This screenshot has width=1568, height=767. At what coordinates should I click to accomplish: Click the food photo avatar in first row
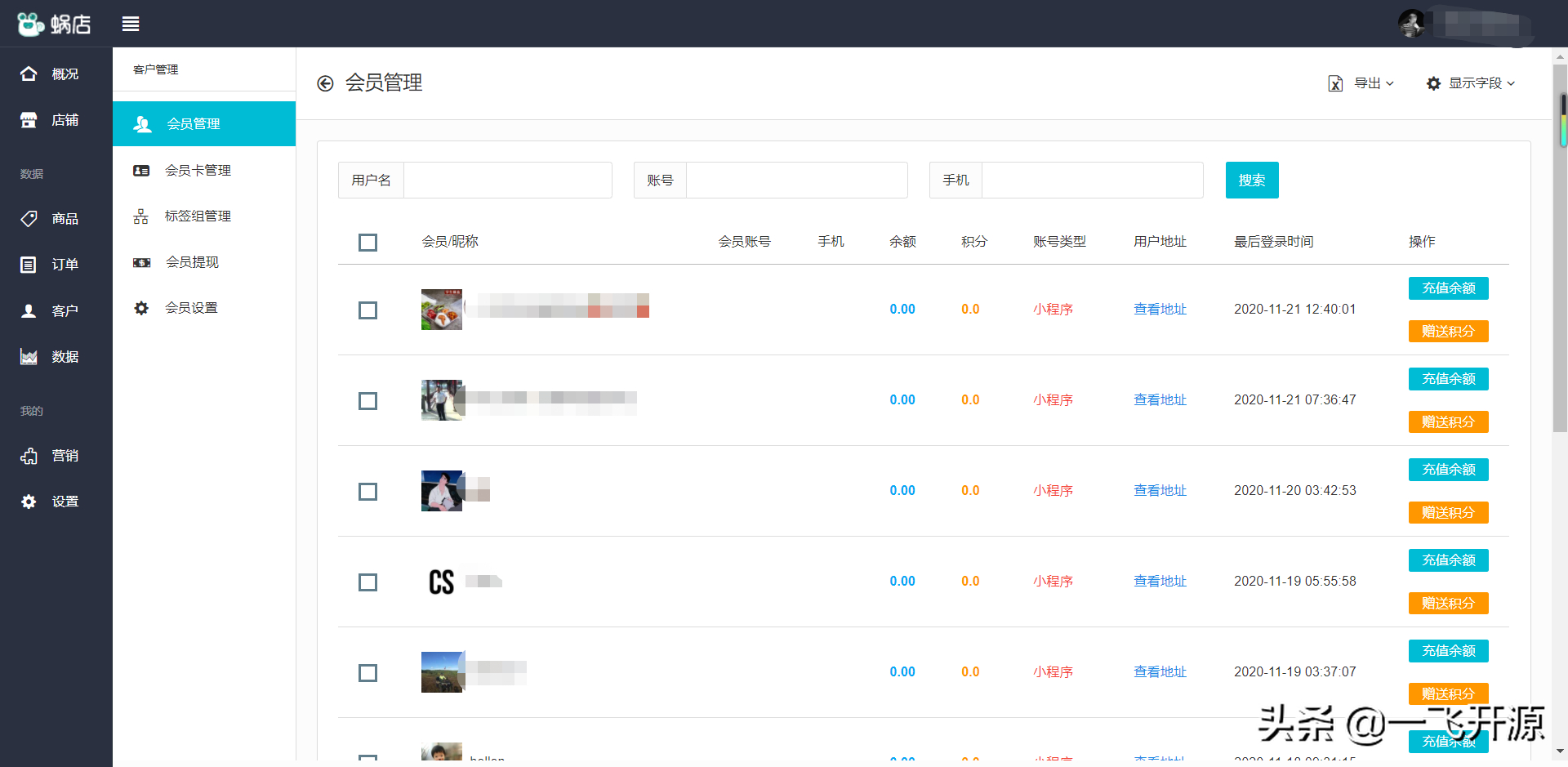[442, 310]
